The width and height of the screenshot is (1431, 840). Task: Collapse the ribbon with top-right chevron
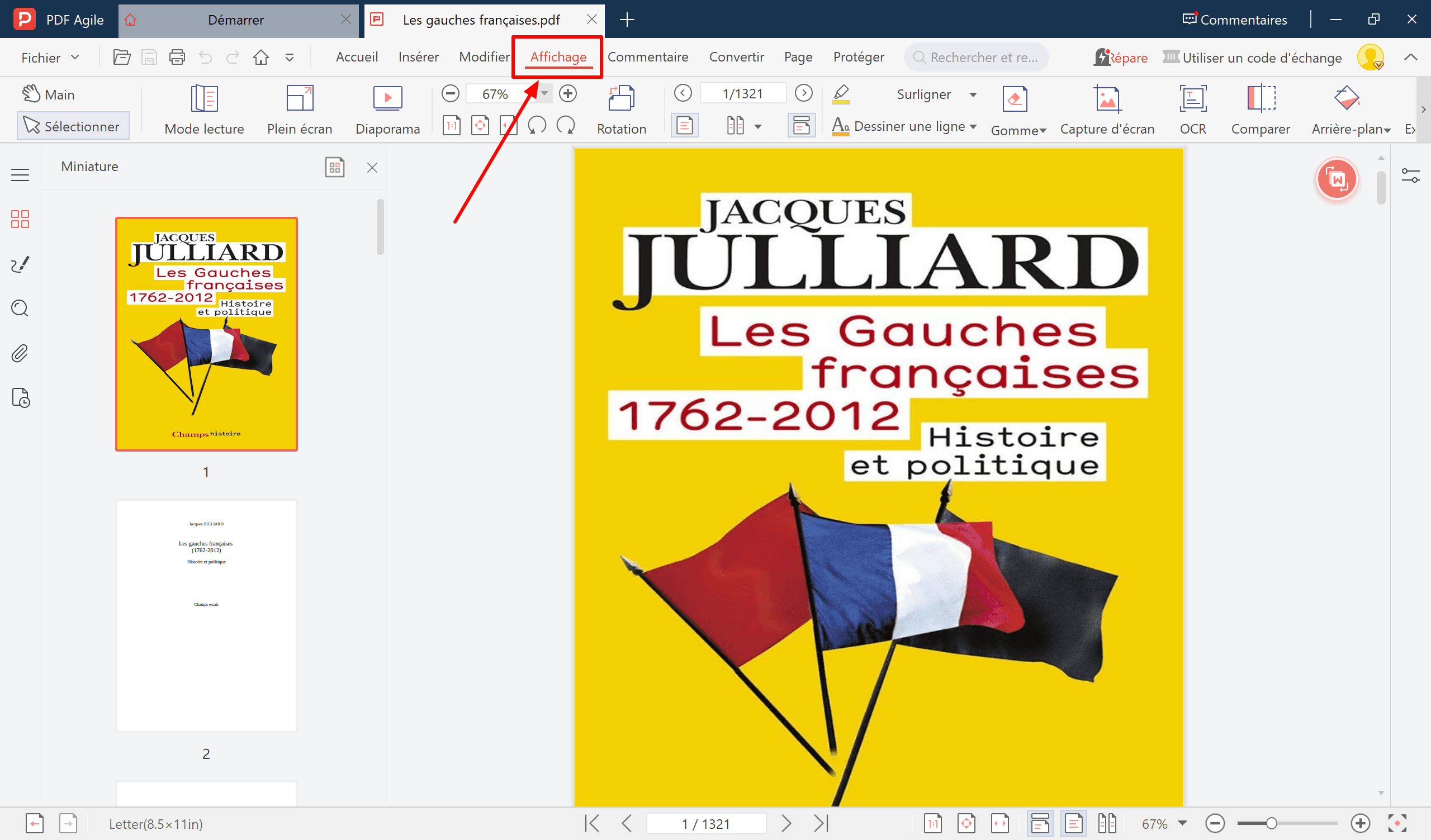pos(1410,58)
